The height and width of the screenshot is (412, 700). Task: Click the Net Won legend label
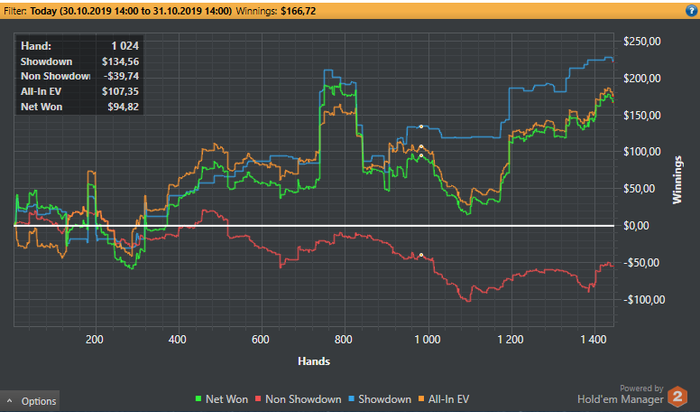[x=226, y=399]
